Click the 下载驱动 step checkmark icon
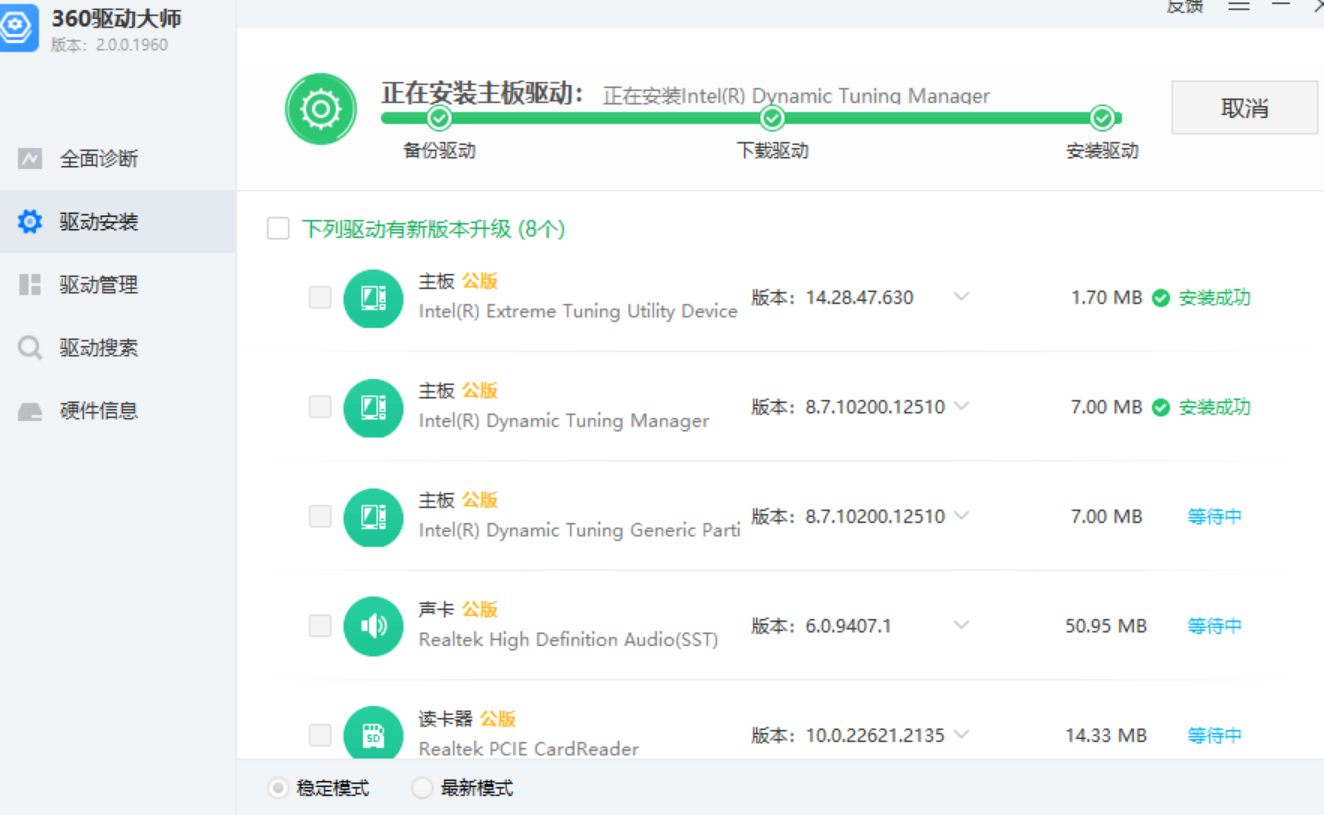Image resolution: width=1324 pixels, height=815 pixels. coord(772,119)
